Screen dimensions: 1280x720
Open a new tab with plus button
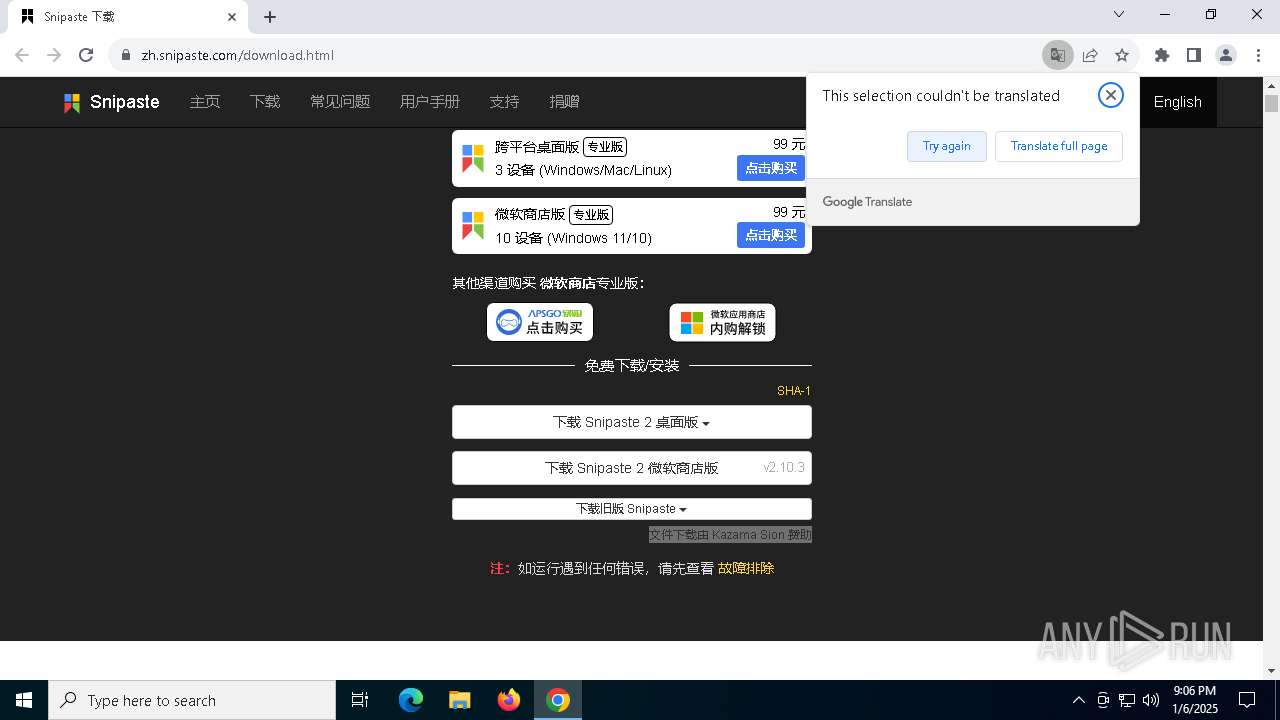coord(270,17)
